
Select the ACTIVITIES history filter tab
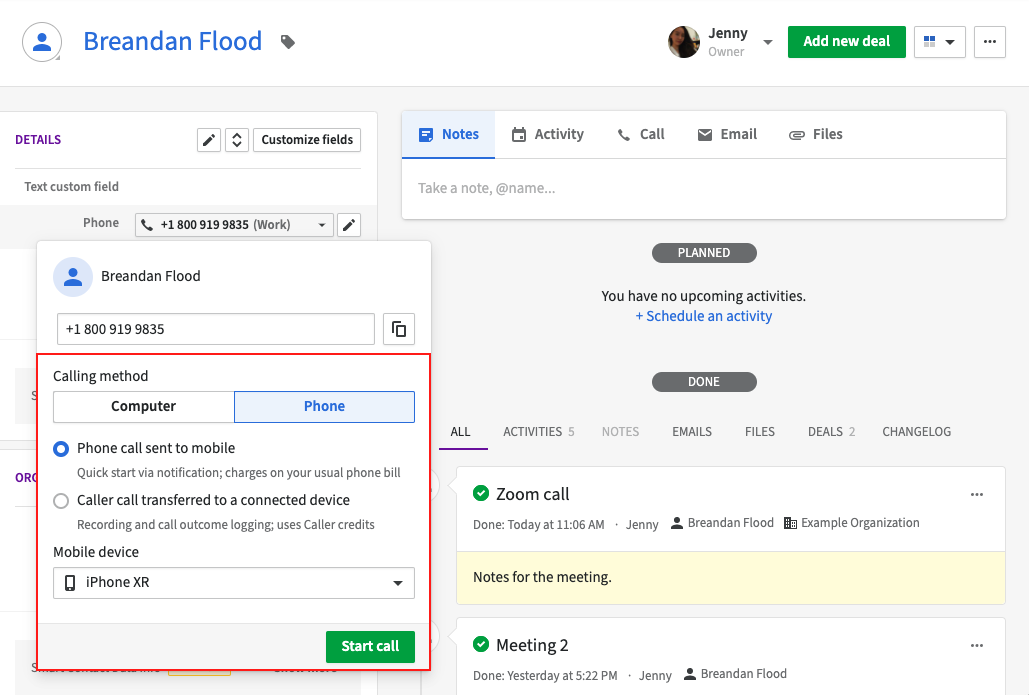pos(539,432)
